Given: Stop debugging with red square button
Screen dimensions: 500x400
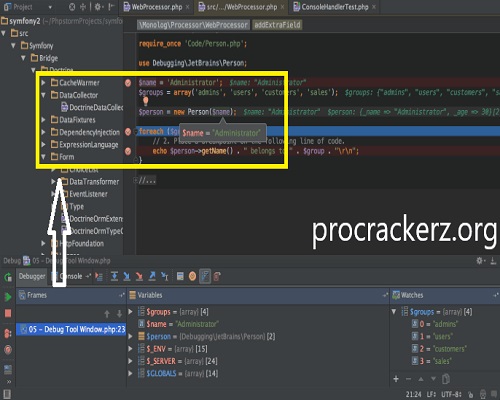Looking at the screenshot, I should pyautogui.click(x=8, y=313).
